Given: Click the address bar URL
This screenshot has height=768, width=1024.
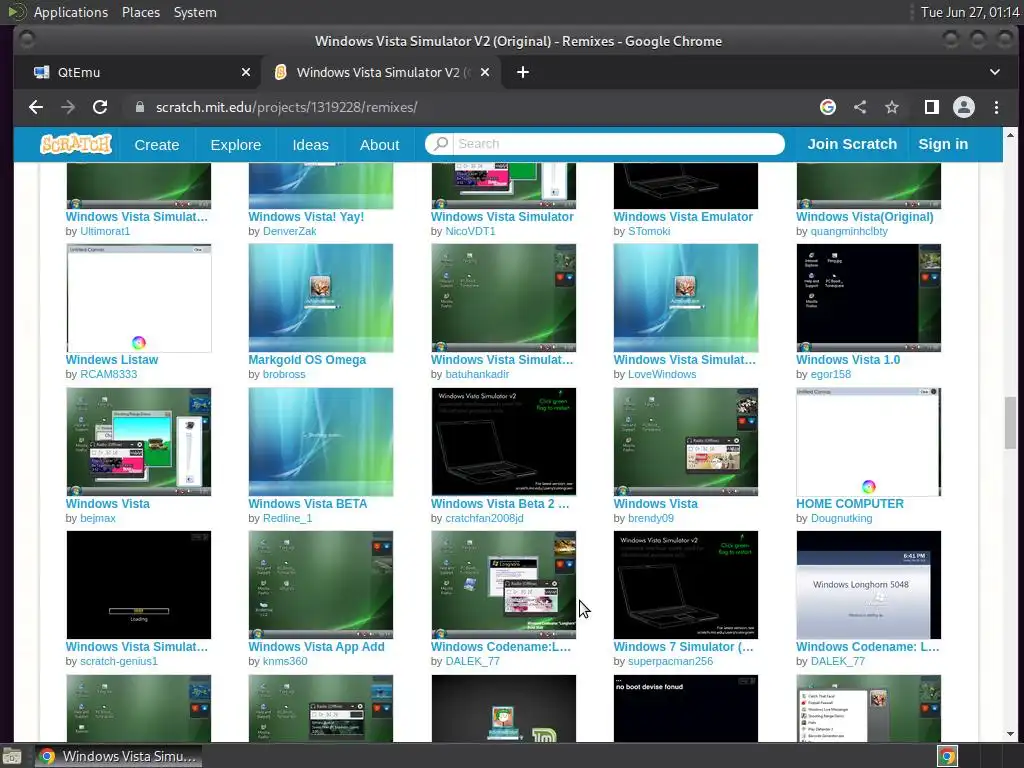Looking at the screenshot, I should 287,107.
